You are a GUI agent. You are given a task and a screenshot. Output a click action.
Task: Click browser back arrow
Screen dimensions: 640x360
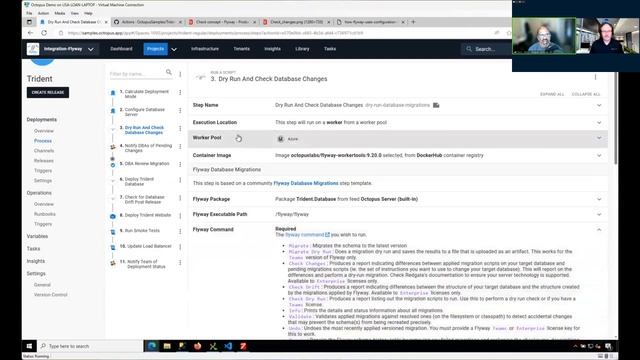click(31, 33)
